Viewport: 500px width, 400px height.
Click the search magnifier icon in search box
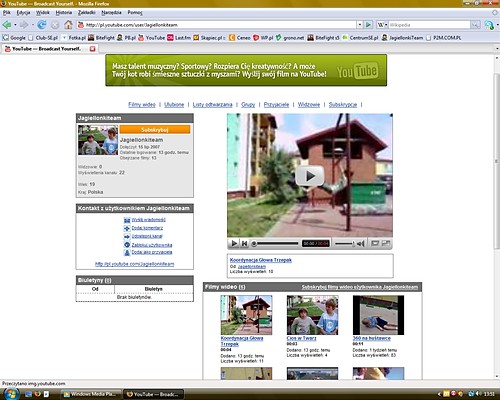pos(475,25)
